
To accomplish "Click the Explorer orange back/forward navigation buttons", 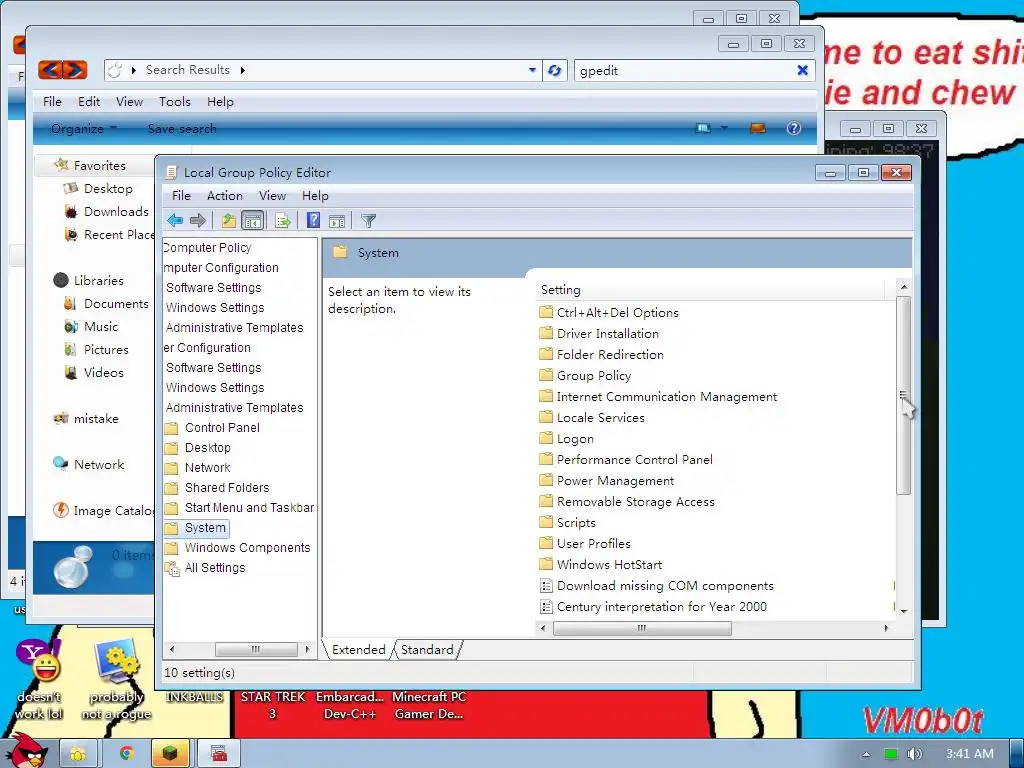I will (x=62, y=70).
